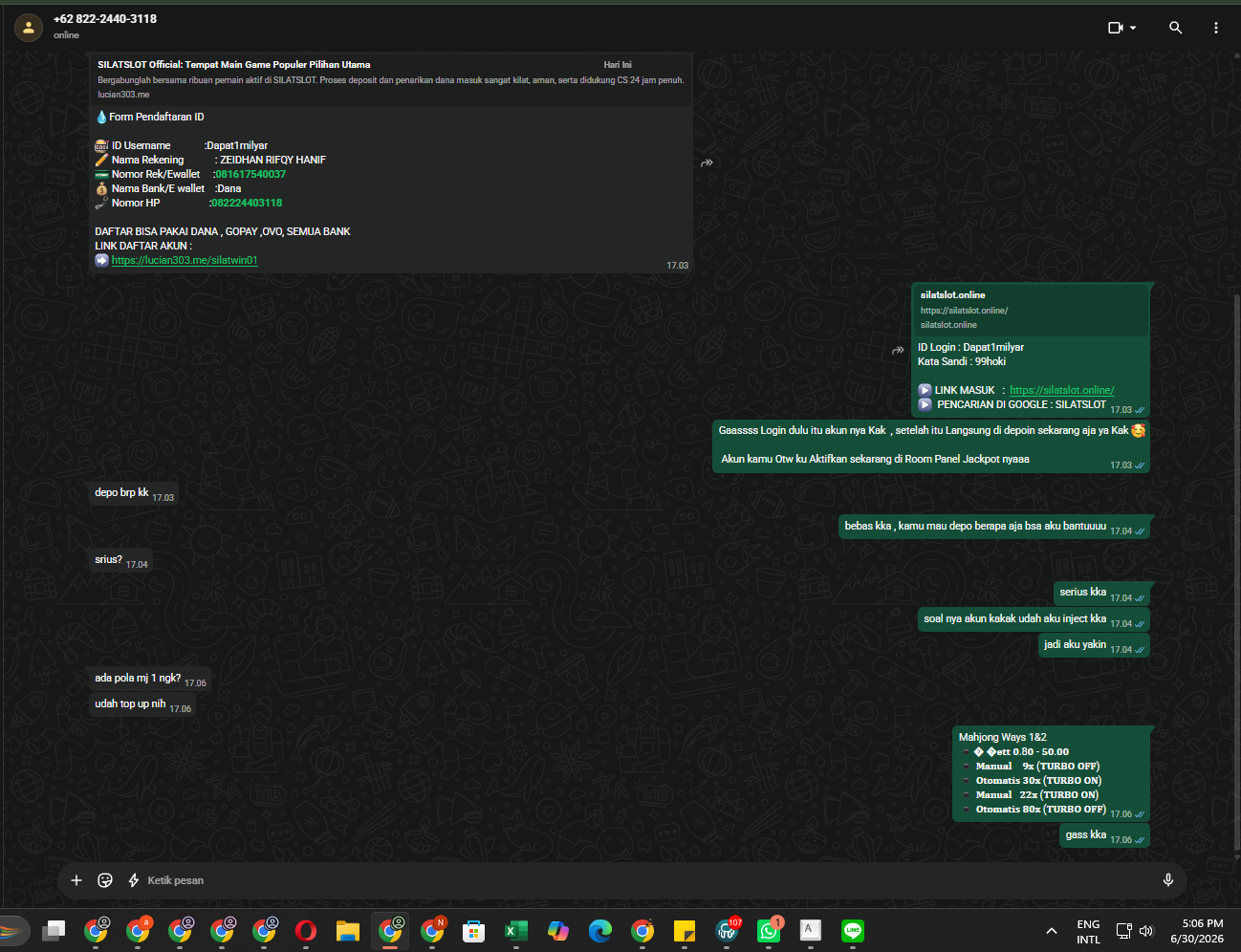Open Chrome with the orange 8 badge
The image size is (1241, 952).
(x=138, y=930)
